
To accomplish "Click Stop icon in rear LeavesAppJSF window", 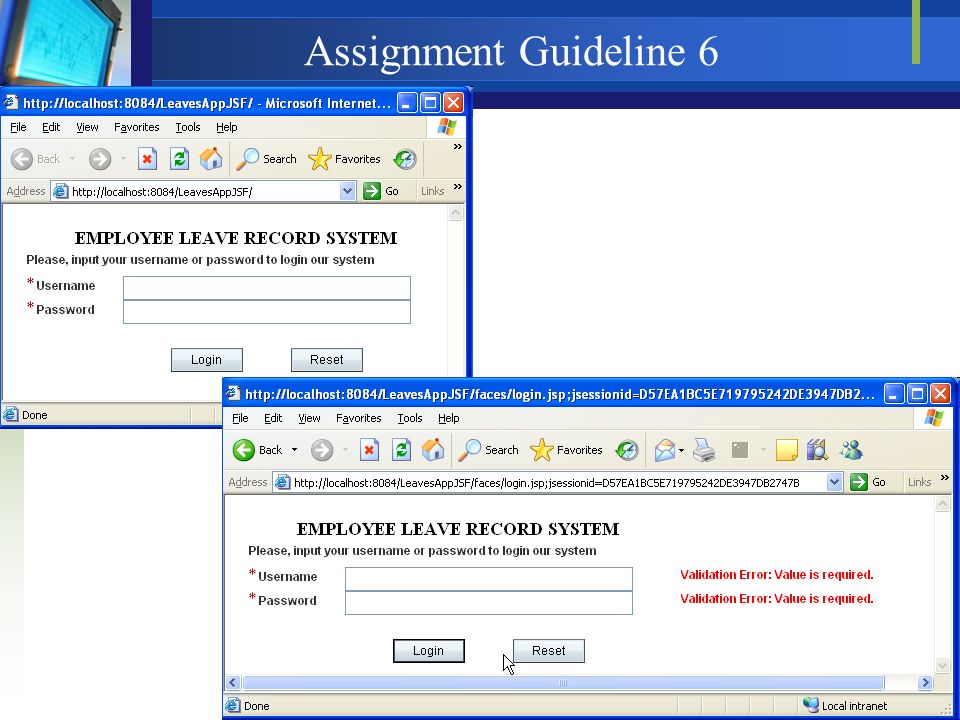I will click(x=147, y=159).
